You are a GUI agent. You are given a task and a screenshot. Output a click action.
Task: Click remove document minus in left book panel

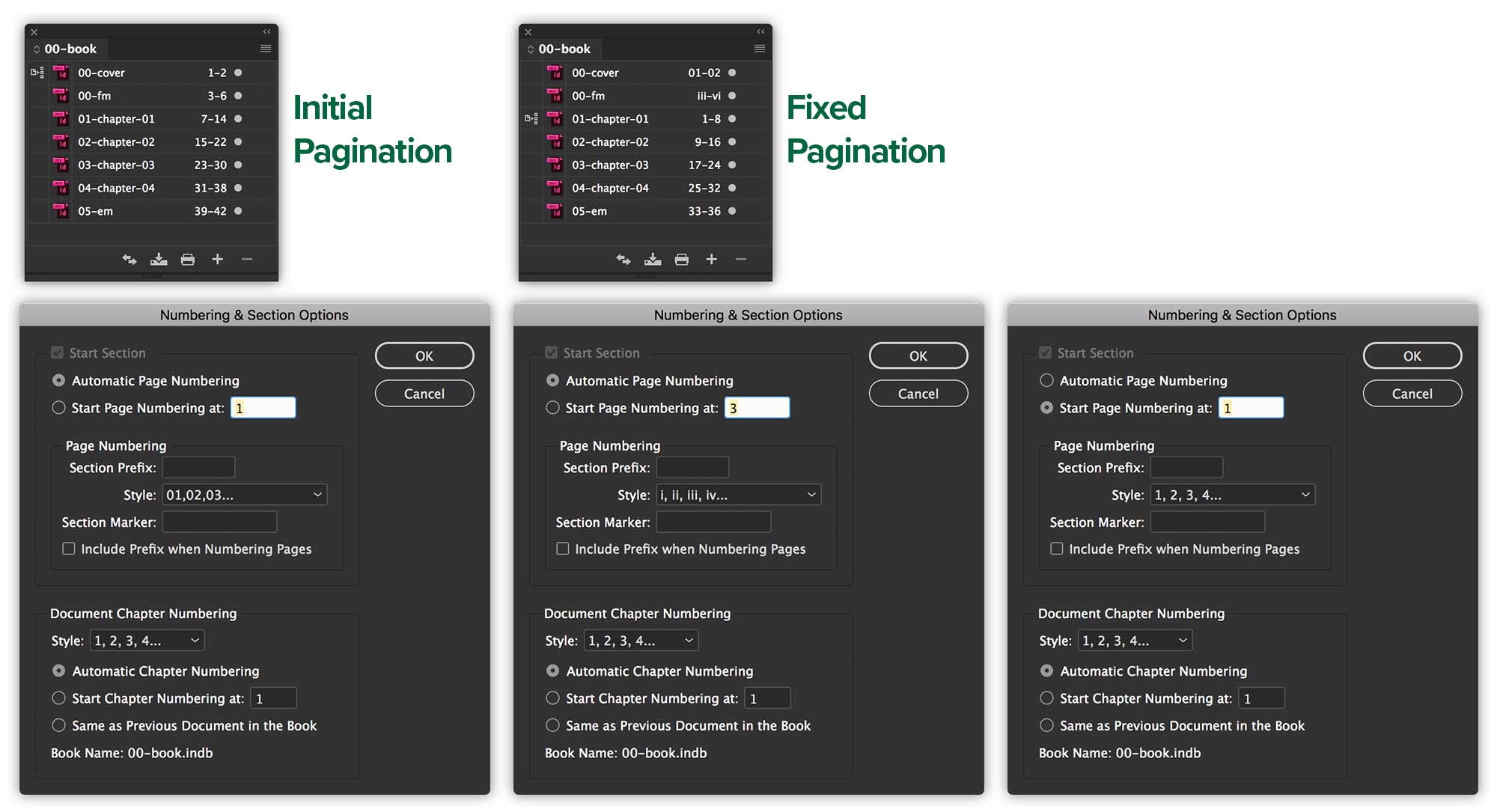click(x=247, y=259)
